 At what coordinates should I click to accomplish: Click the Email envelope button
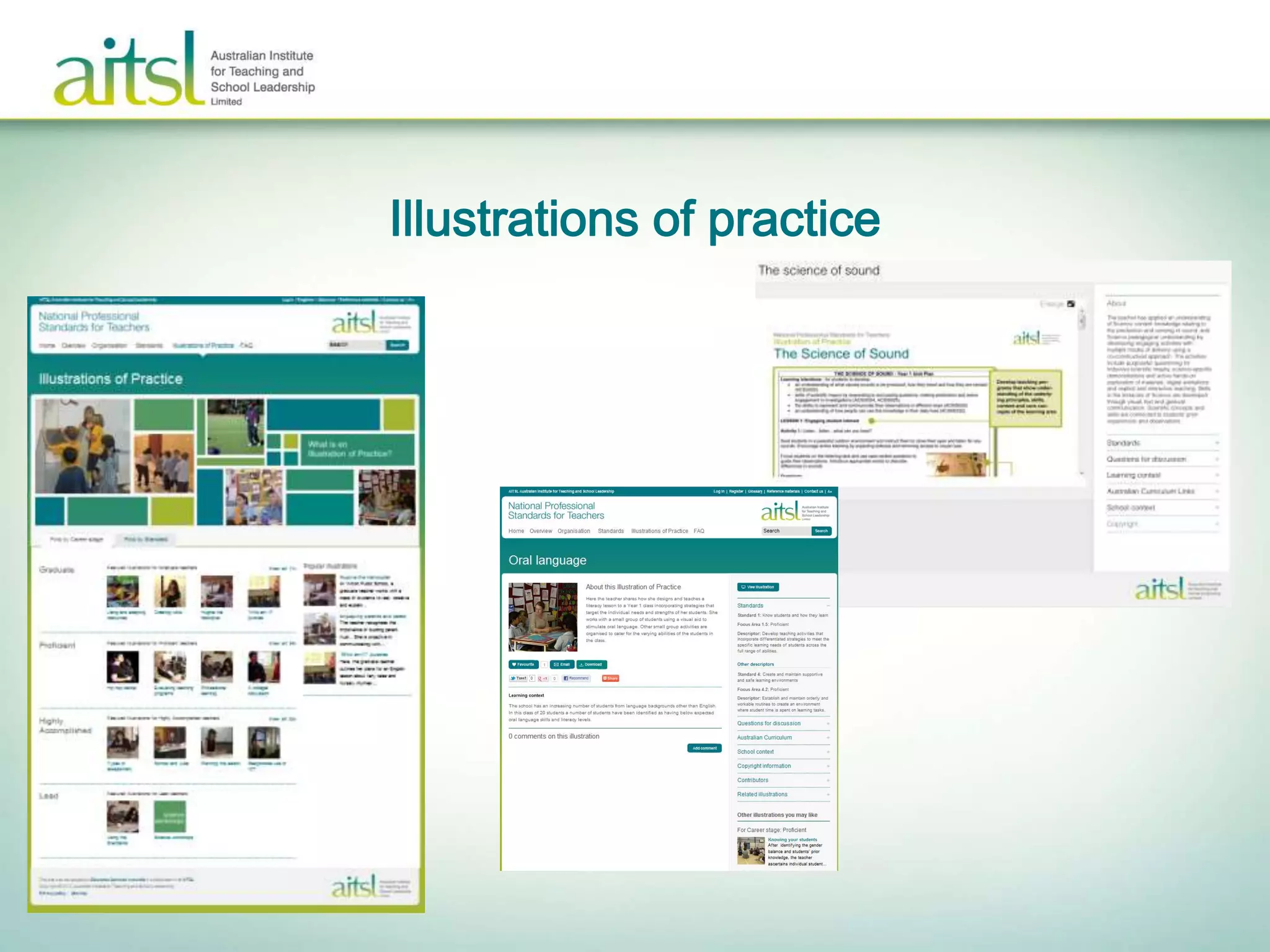tap(561, 664)
